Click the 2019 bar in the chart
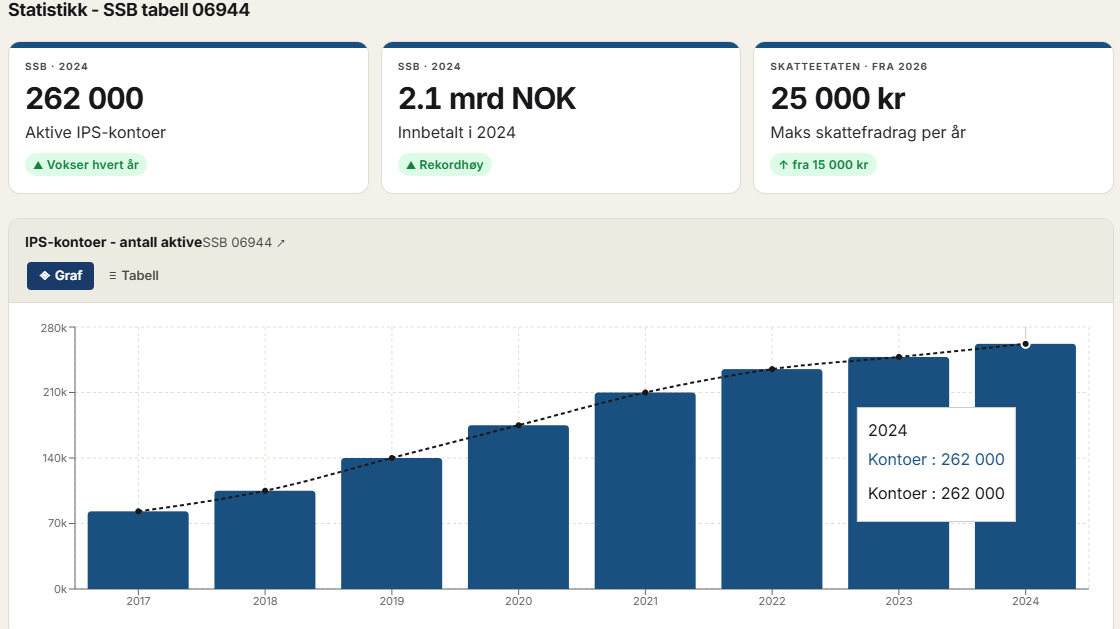The width and height of the screenshot is (1120, 629). [x=391, y=523]
